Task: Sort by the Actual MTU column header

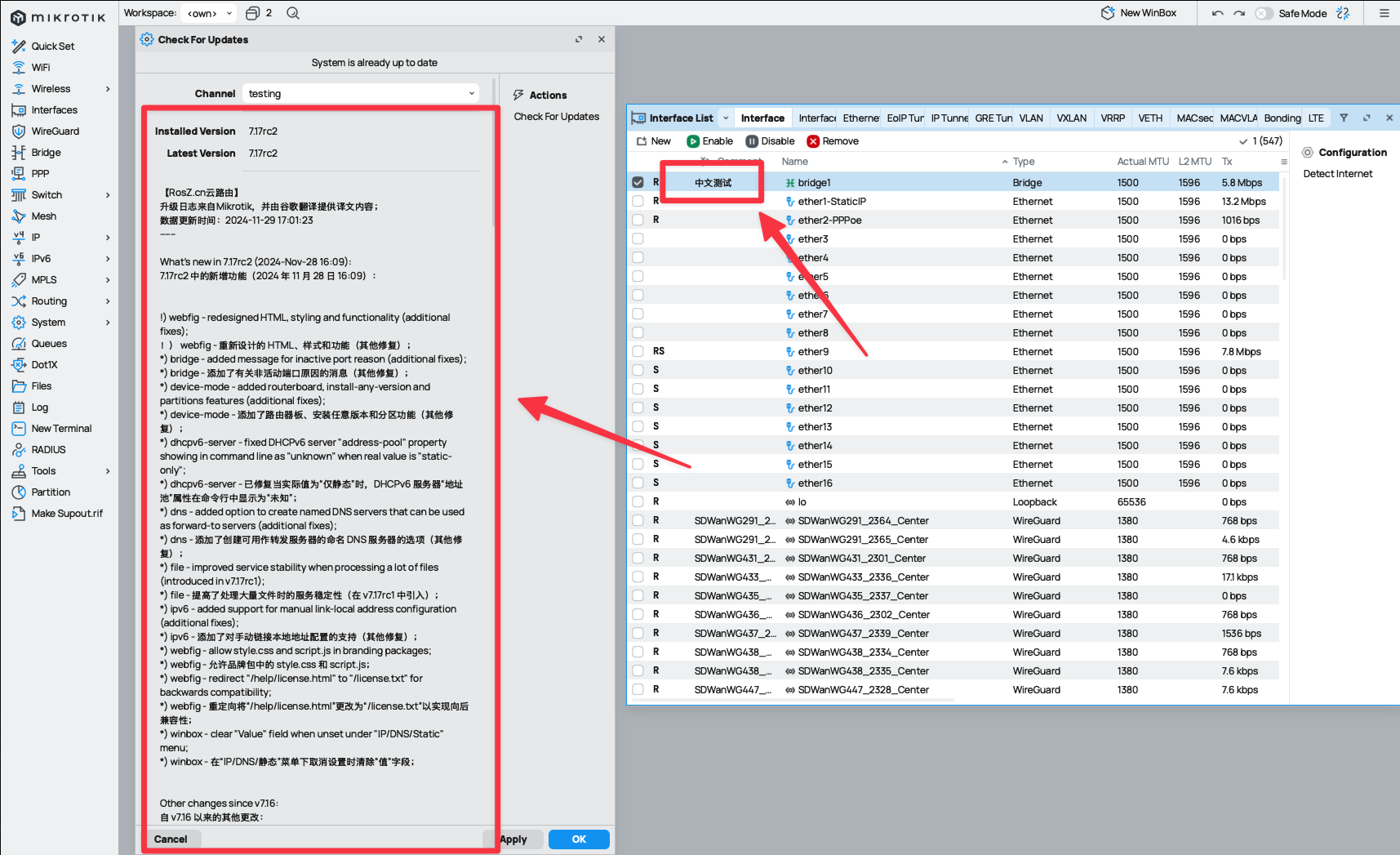Action: 1142,162
